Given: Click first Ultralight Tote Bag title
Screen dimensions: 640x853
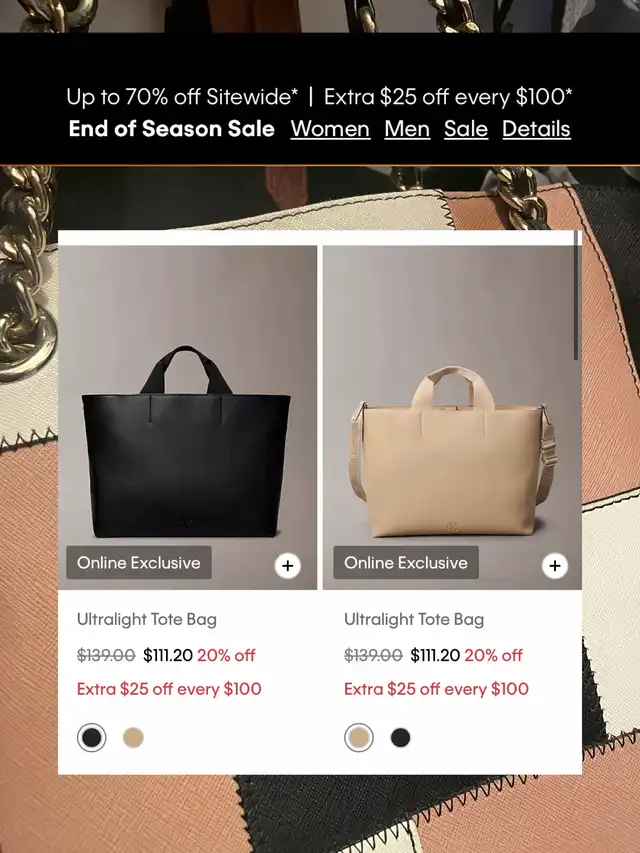Looking at the screenshot, I should click(x=147, y=619).
